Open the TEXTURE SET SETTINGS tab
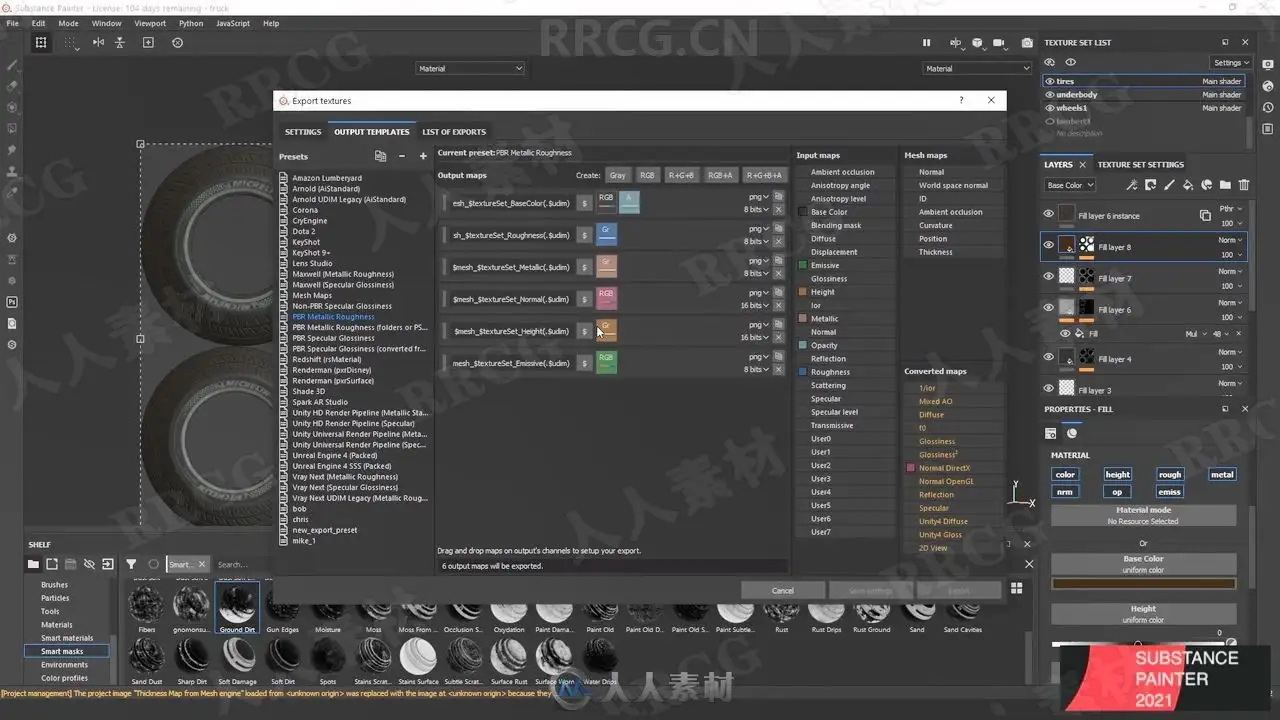This screenshot has height=720, width=1280. (x=1140, y=164)
